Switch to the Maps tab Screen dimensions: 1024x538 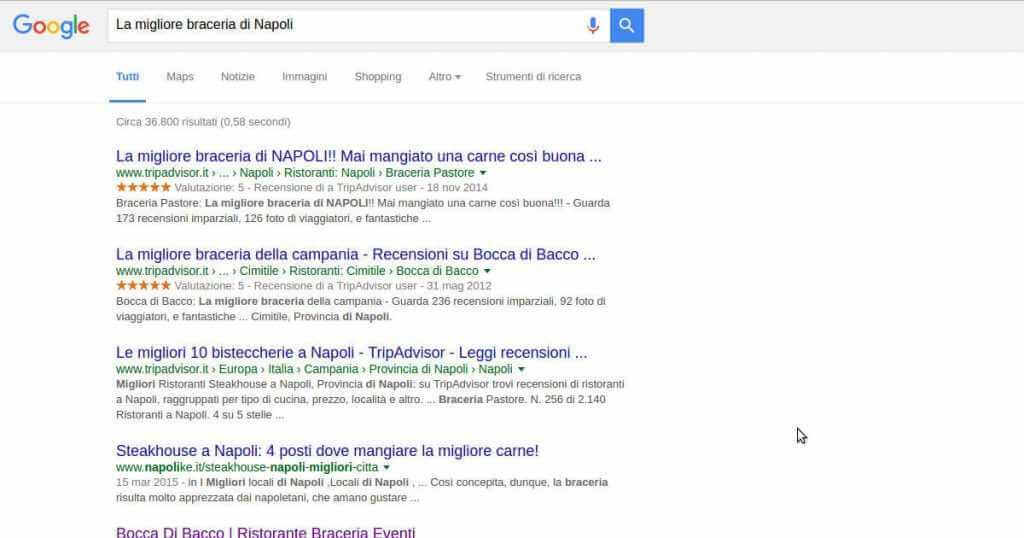click(180, 76)
